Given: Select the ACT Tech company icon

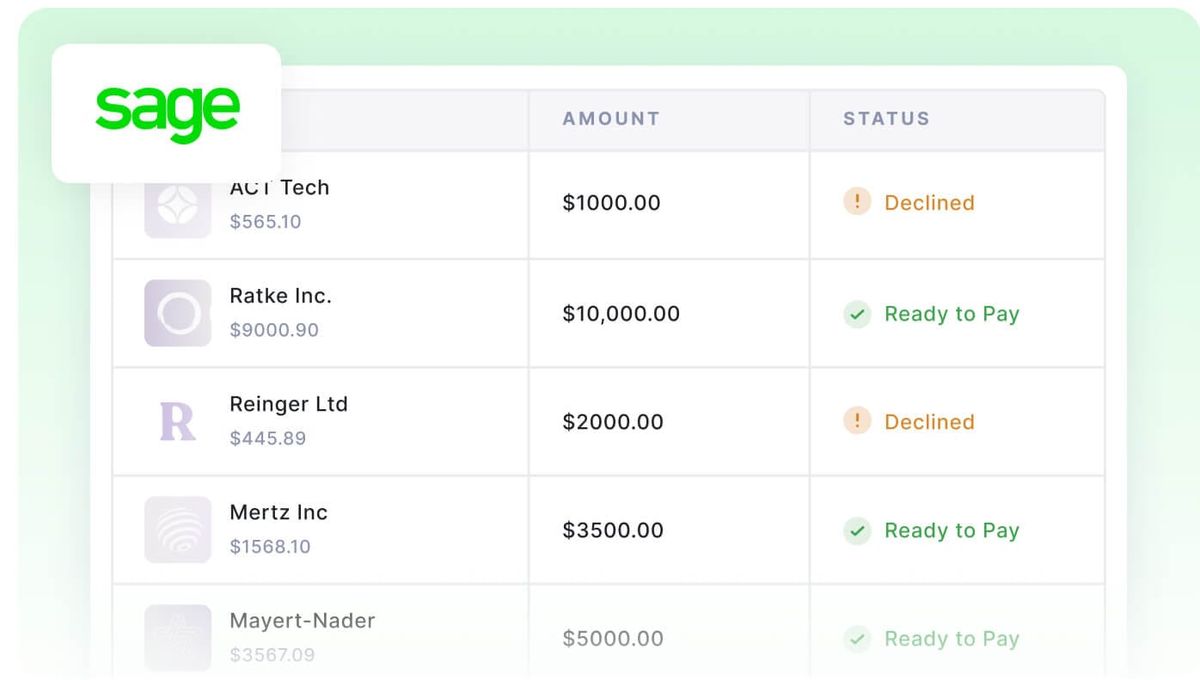Looking at the screenshot, I should (x=177, y=204).
